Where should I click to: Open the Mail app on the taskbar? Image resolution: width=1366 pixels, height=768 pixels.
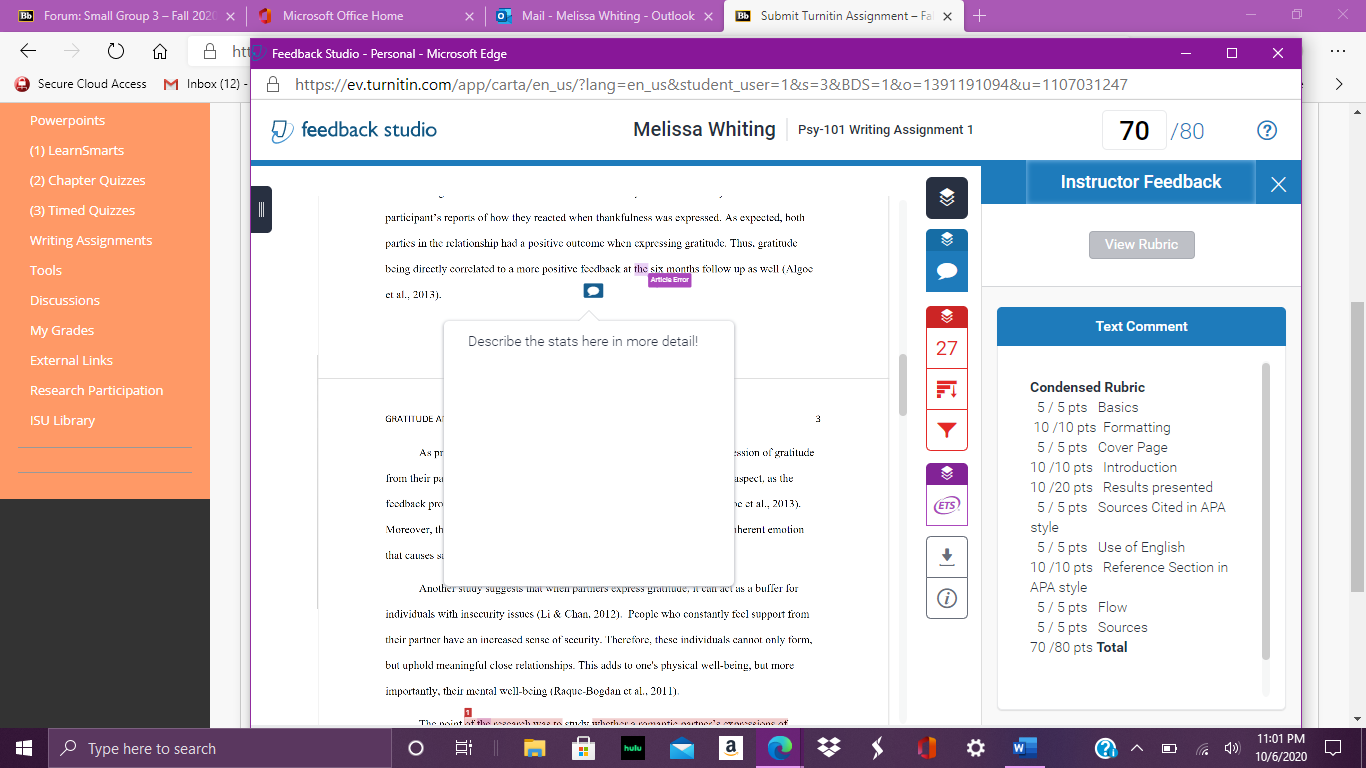tap(681, 748)
